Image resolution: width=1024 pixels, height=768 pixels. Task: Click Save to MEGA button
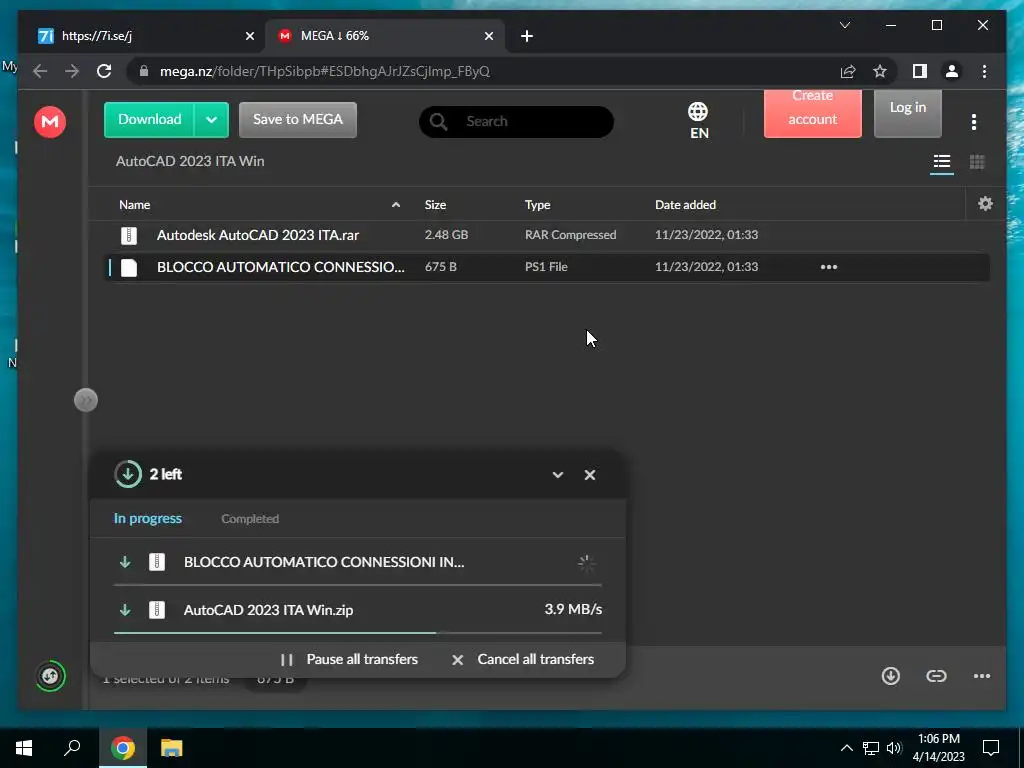tap(298, 120)
